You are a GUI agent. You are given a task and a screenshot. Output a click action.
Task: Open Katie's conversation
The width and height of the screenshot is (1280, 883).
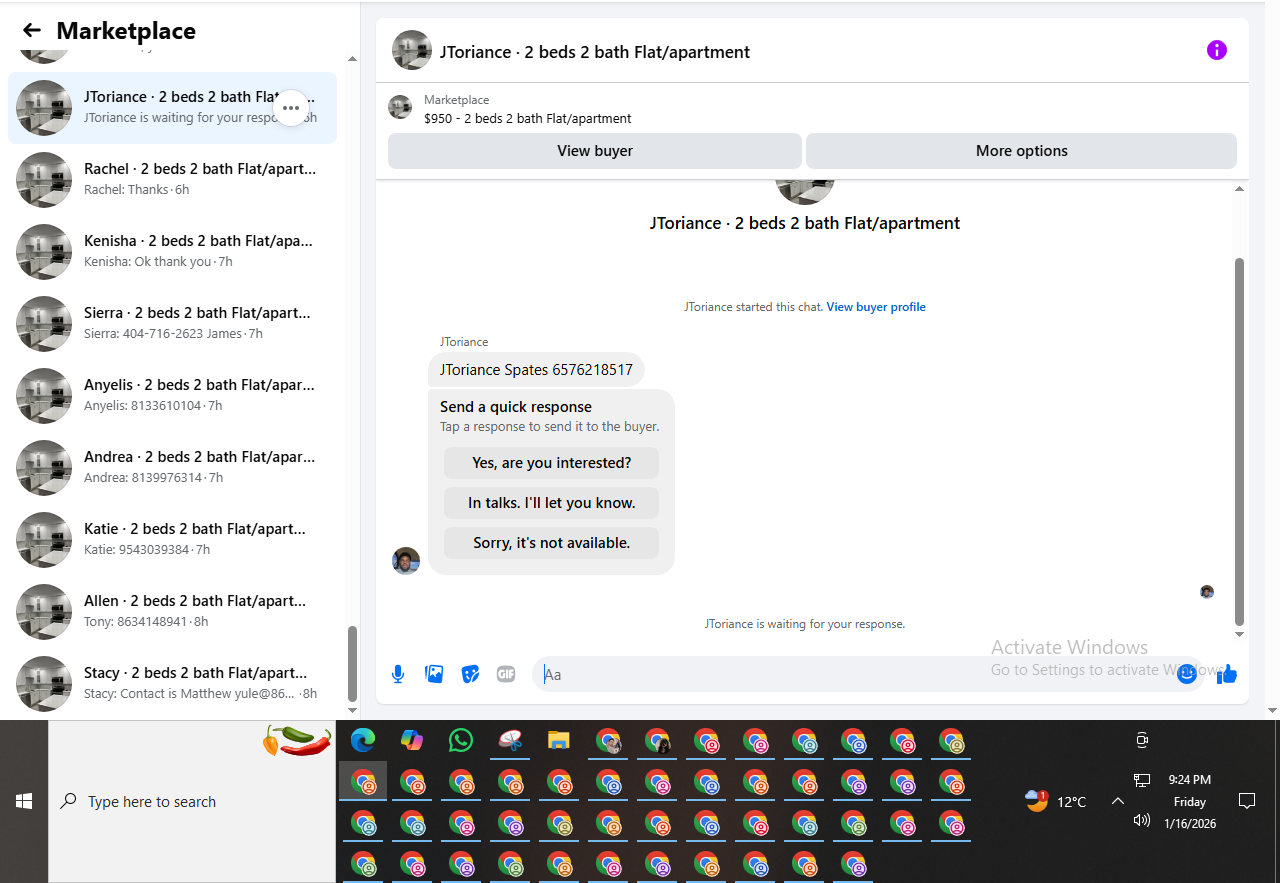pos(172,540)
